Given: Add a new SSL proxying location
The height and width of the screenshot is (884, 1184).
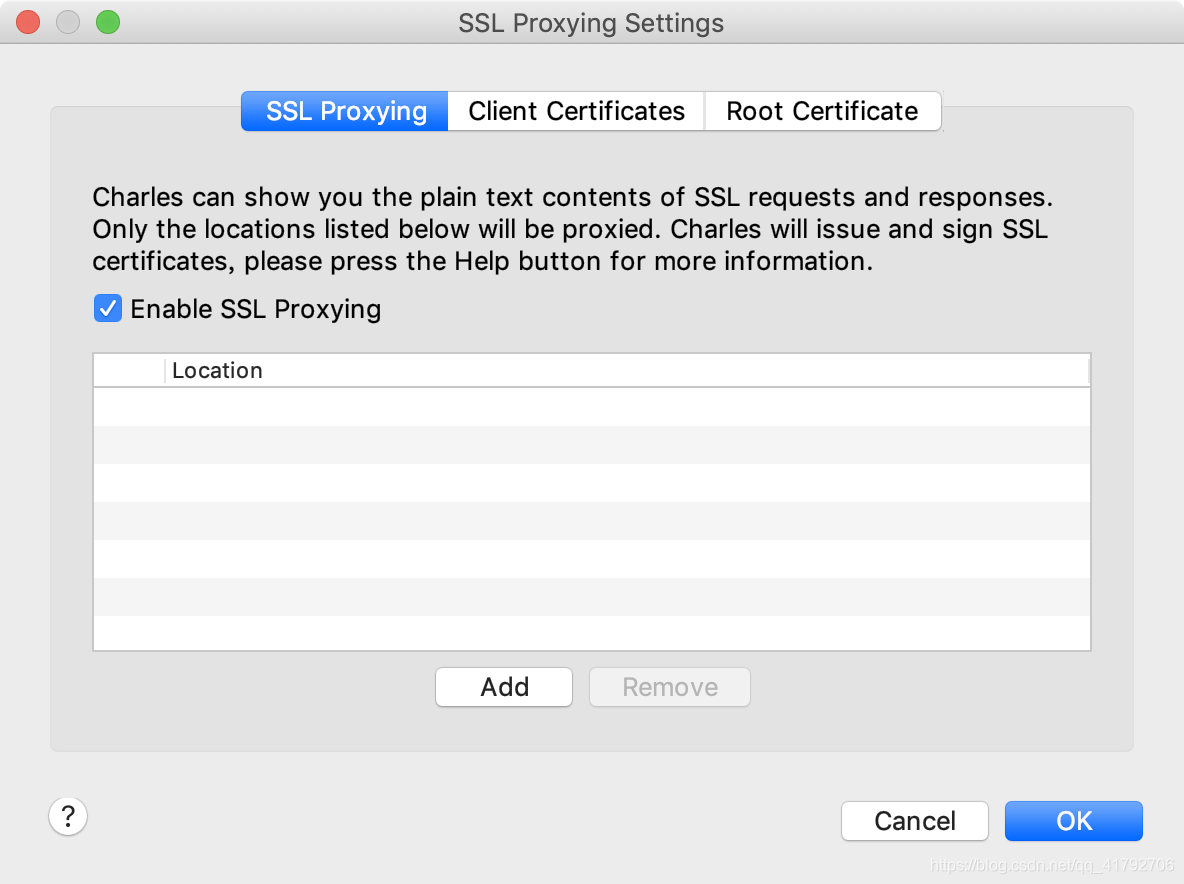Looking at the screenshot, I should coord(504,687).
